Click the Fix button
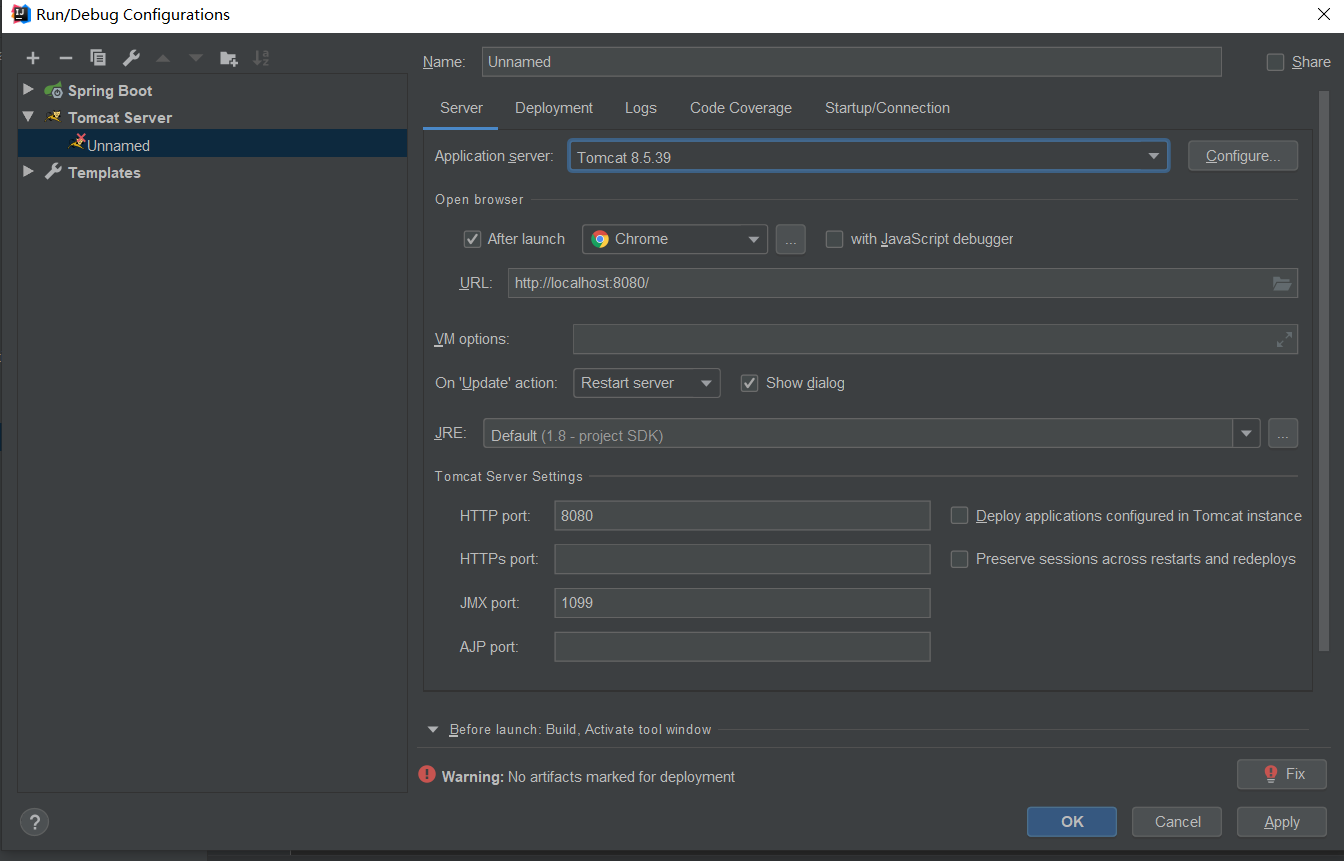Screen dimensions: 1344x861 click(1282, 774)
